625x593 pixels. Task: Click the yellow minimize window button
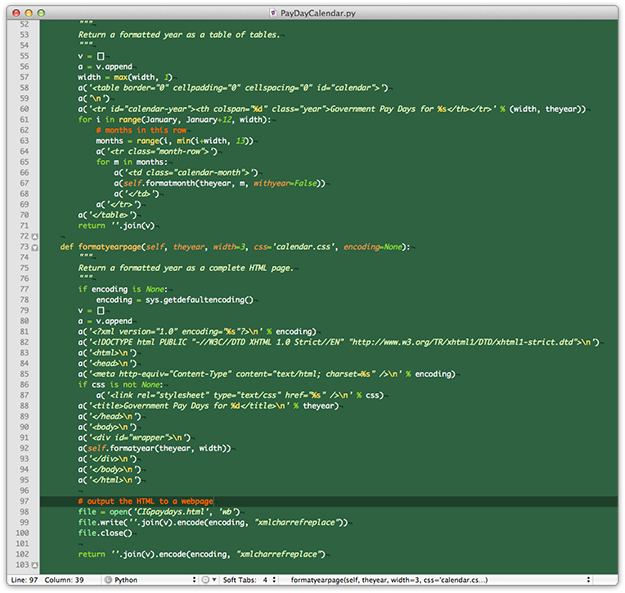point(29,13)
